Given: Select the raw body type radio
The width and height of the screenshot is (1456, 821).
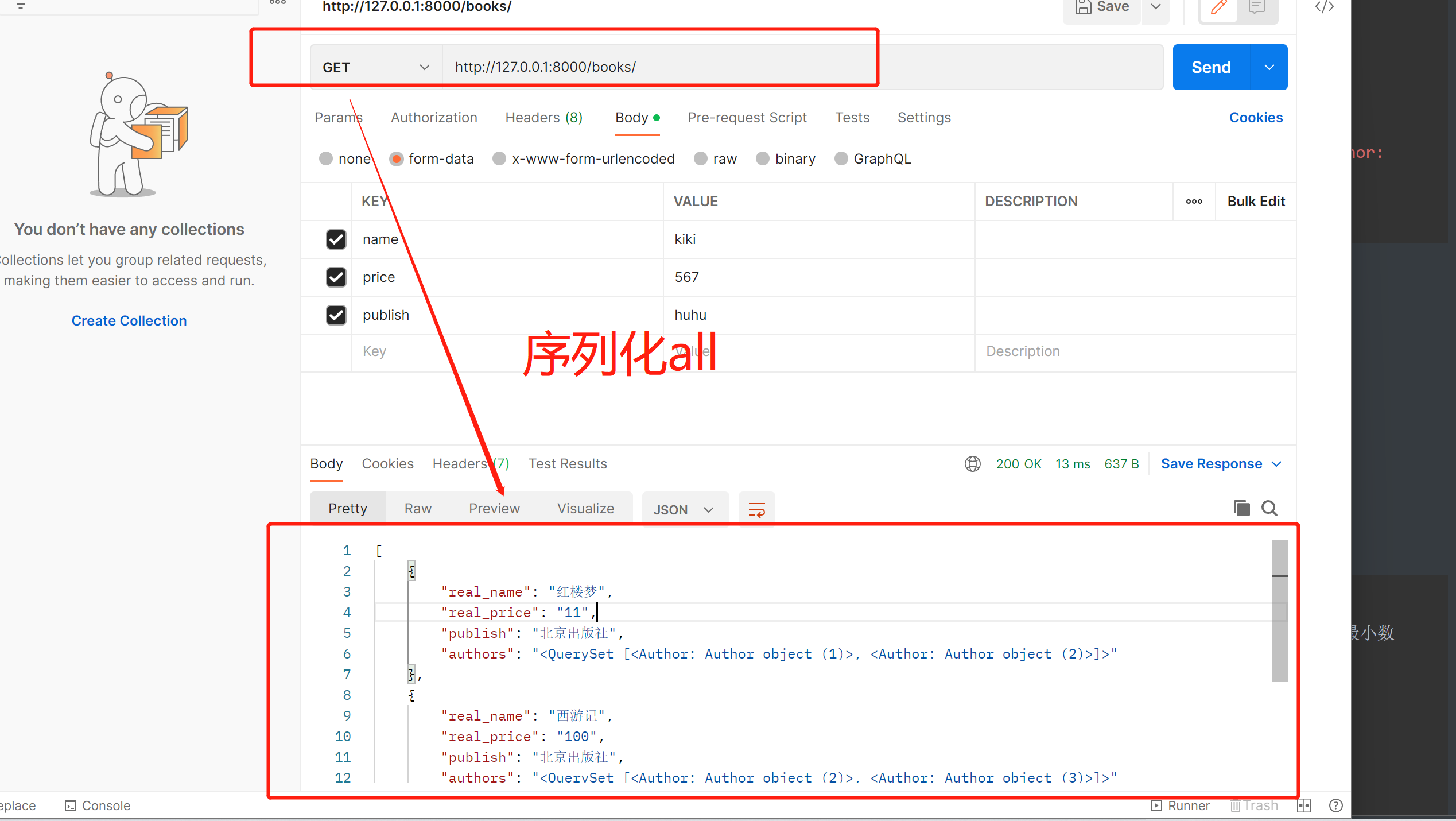Looking at the screenshot, I should click(701, 159).
